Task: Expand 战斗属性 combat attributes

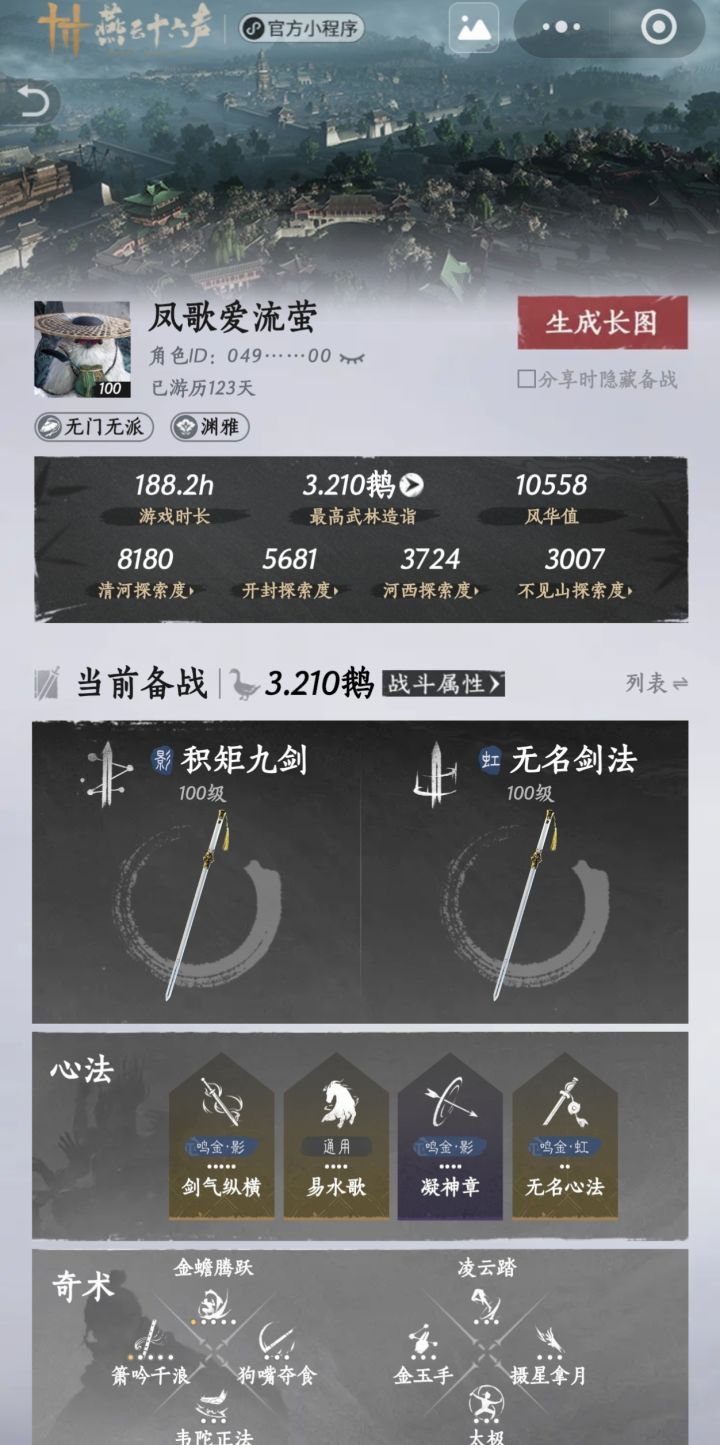Action: (x=443, y=683)
